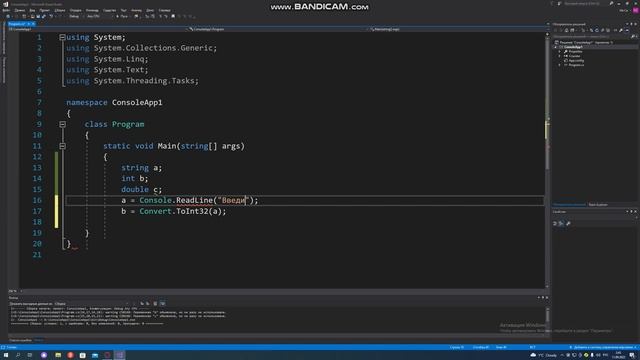640x360 pixels.
Task: Open the Отладка menu
Action: pyautogui.click(x=76, y=10)
